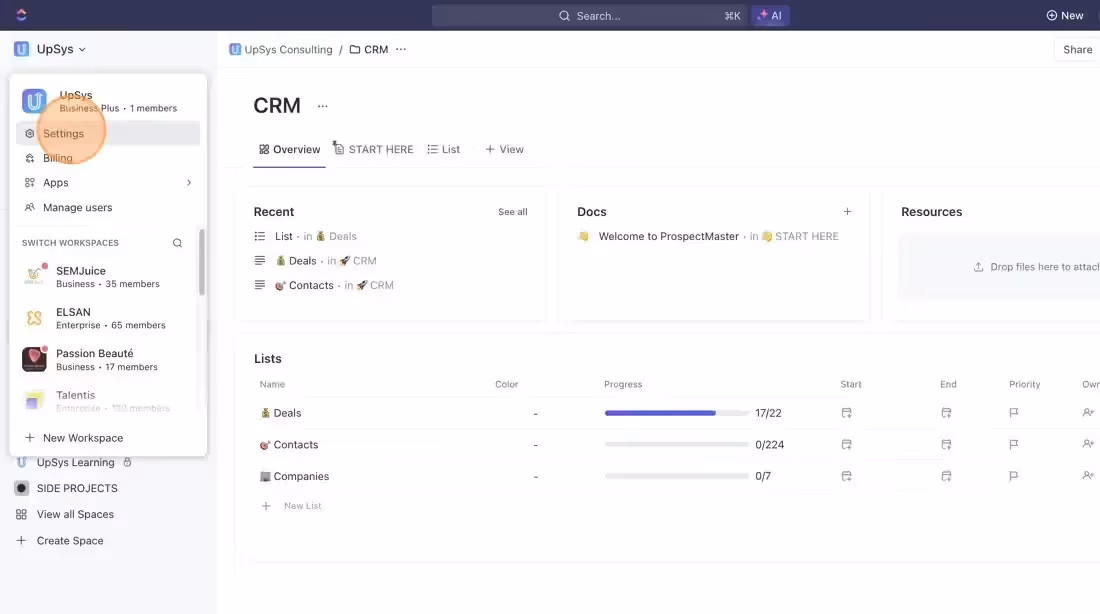The width and height of the screenshot is (1100, 614).
Task: Click the plus icon to create a Doc
Action: click(847, 211)
